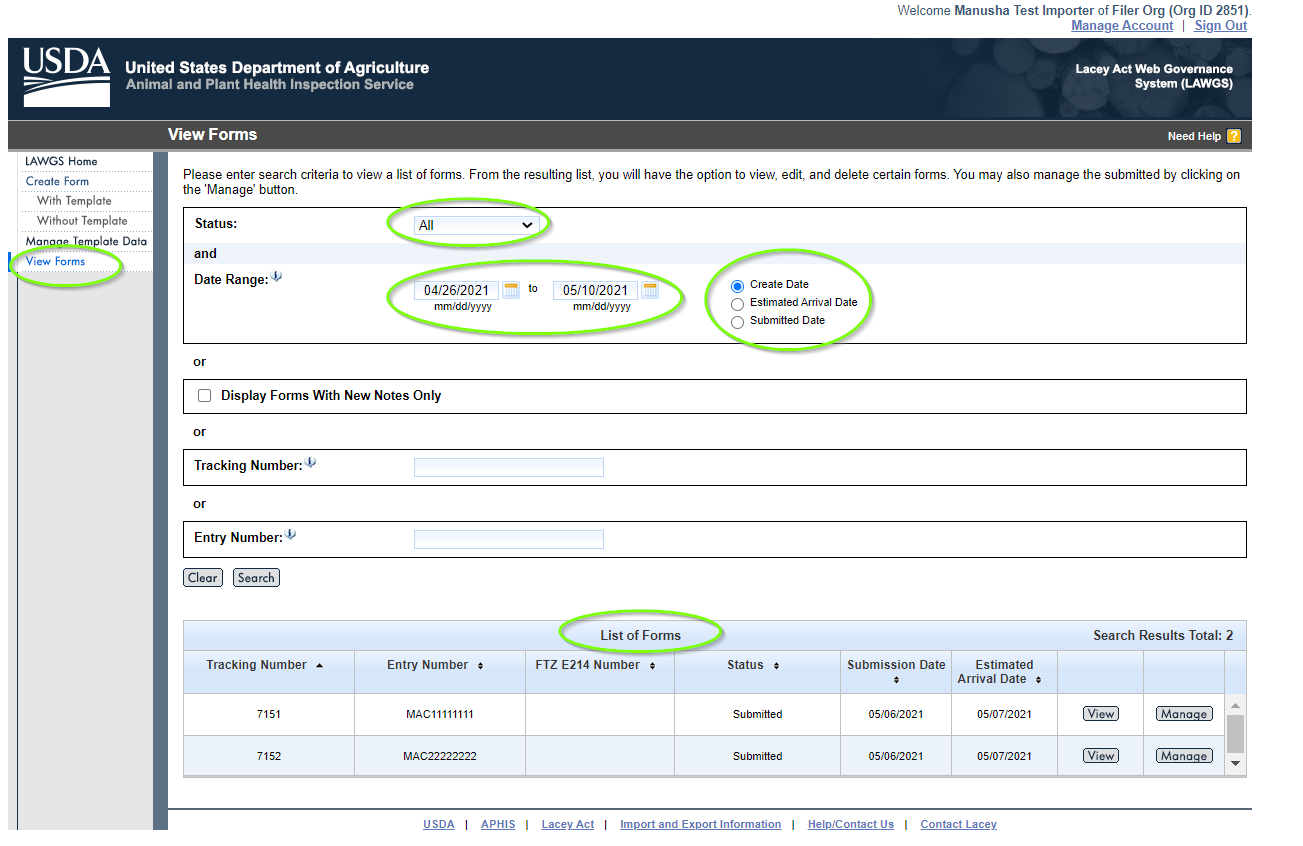Screen dimensions: 1303x846
Task: Click the Entry Number info icon
Action: coord(291,535)
